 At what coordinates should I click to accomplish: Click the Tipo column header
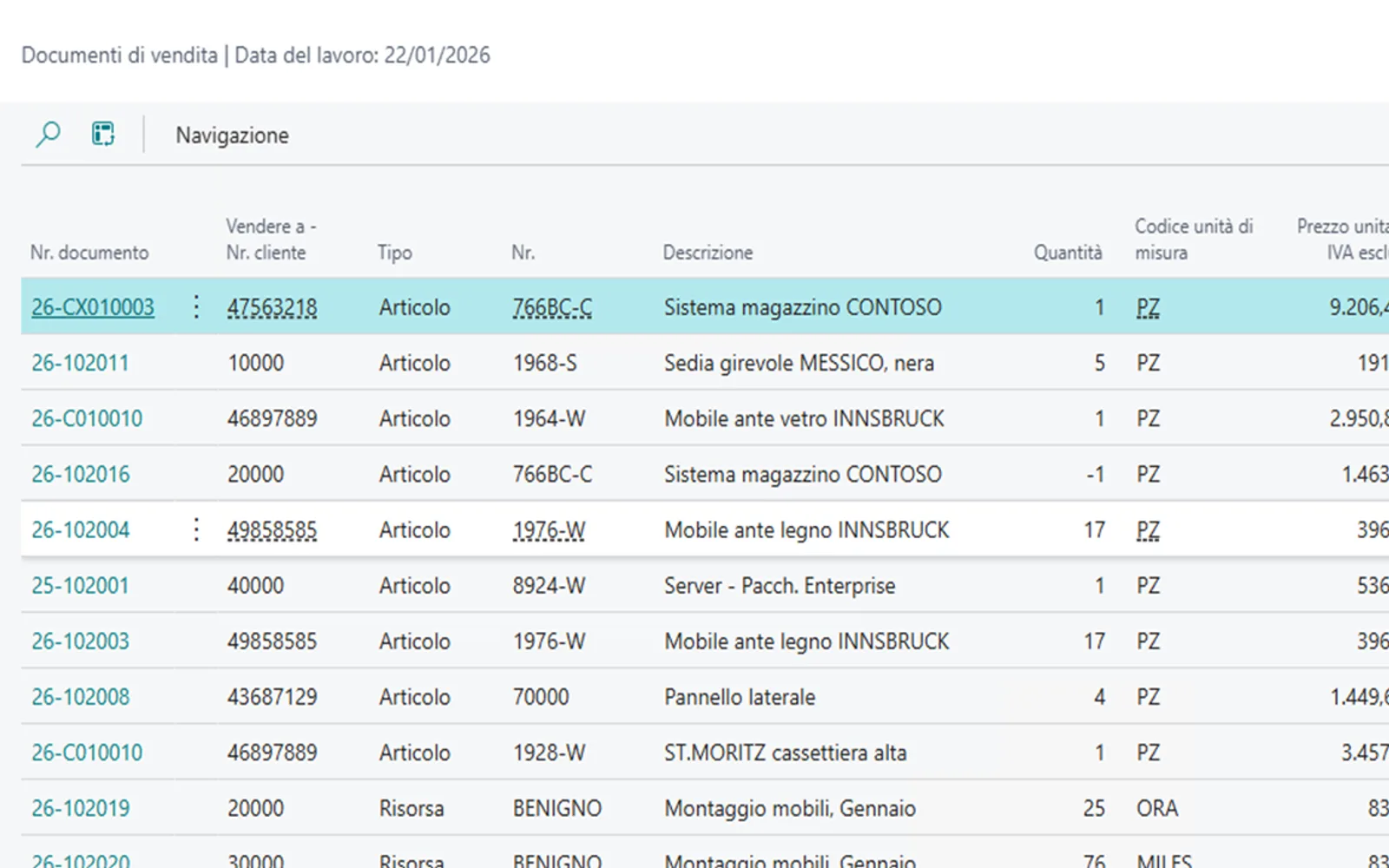[394, 253]
